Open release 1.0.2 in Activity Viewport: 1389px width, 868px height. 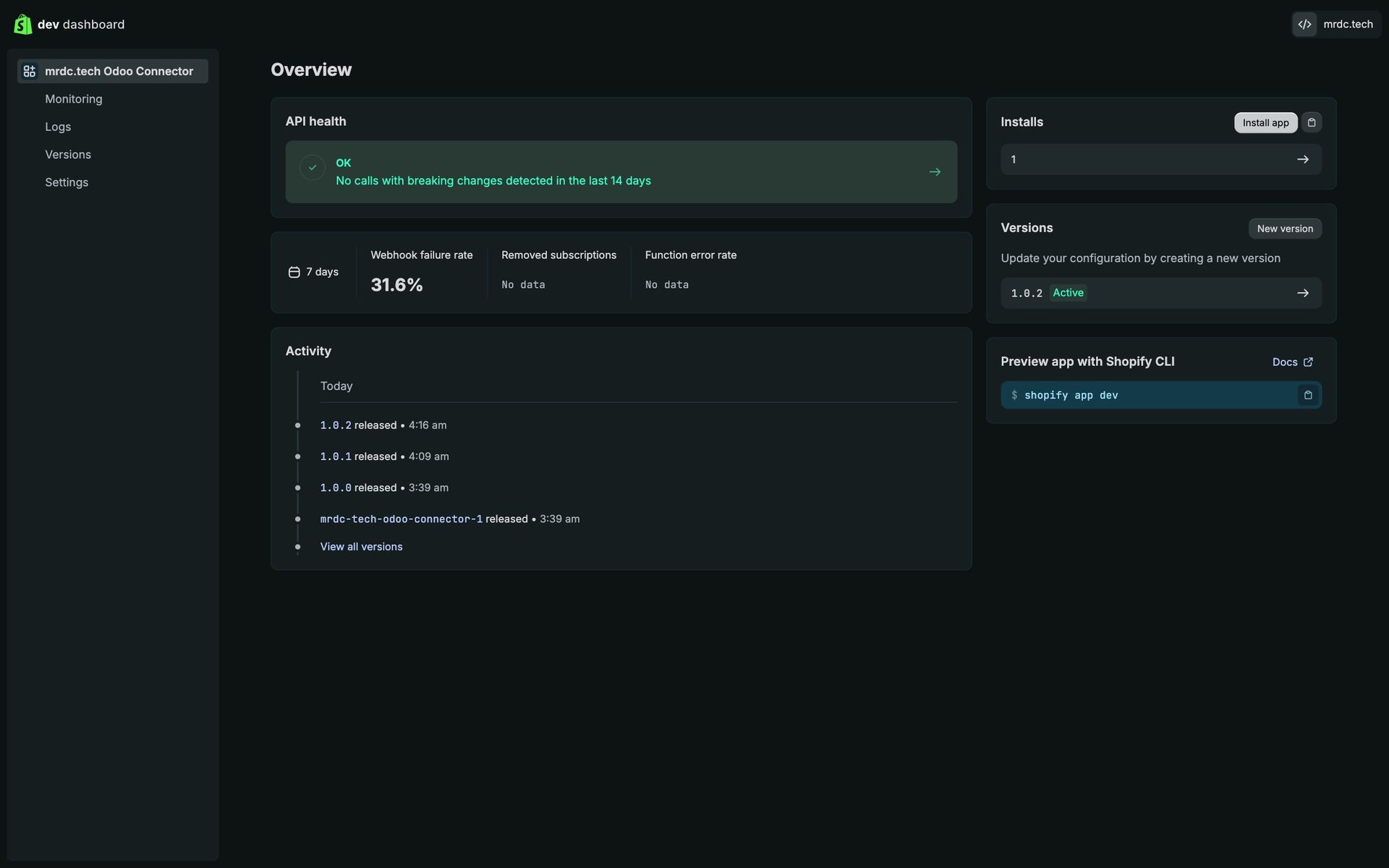tap(336, 425)
